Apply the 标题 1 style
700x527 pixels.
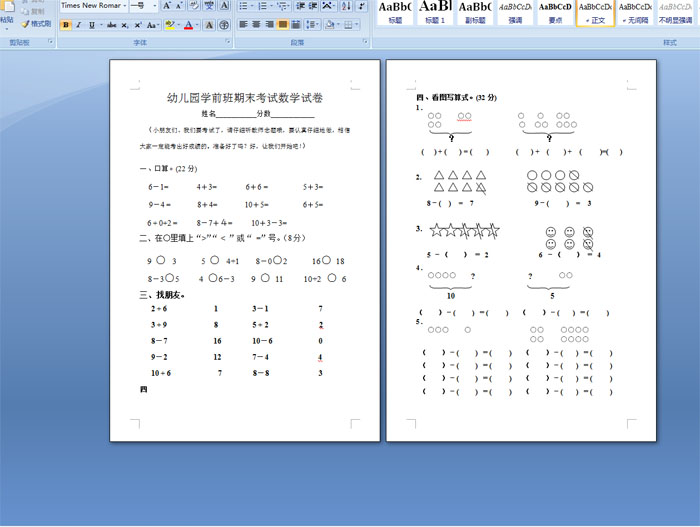435,13
